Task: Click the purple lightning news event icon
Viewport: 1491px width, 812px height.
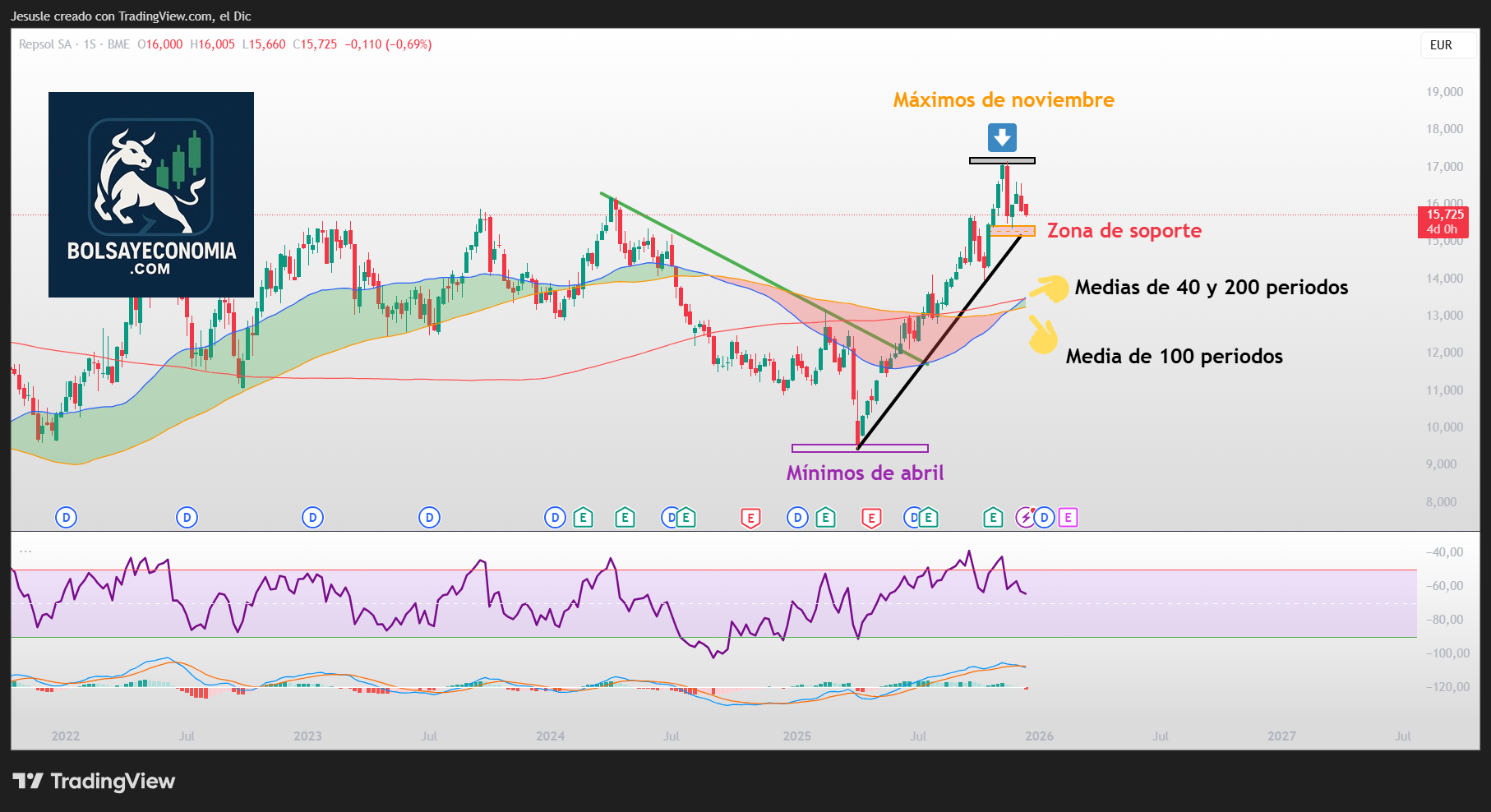Action: click(x=1027, y=518)
